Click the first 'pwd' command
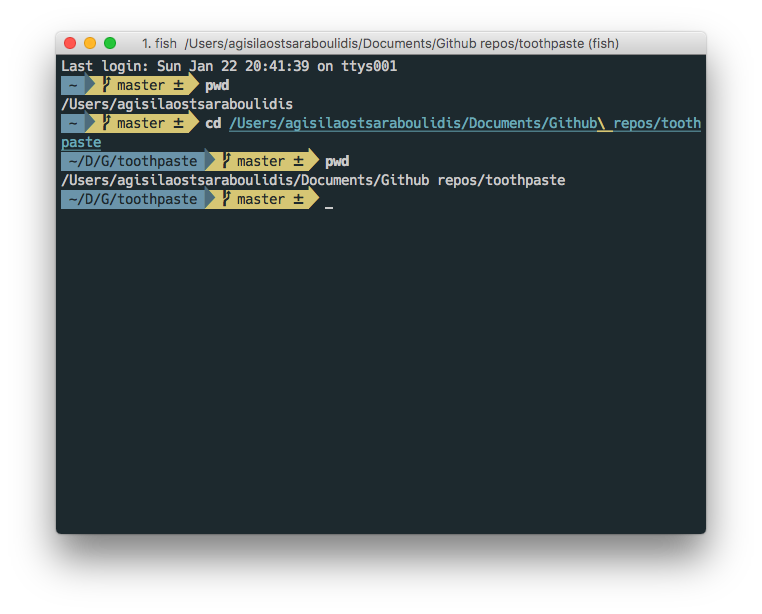 pyautogui.click(x=217, y=86)
